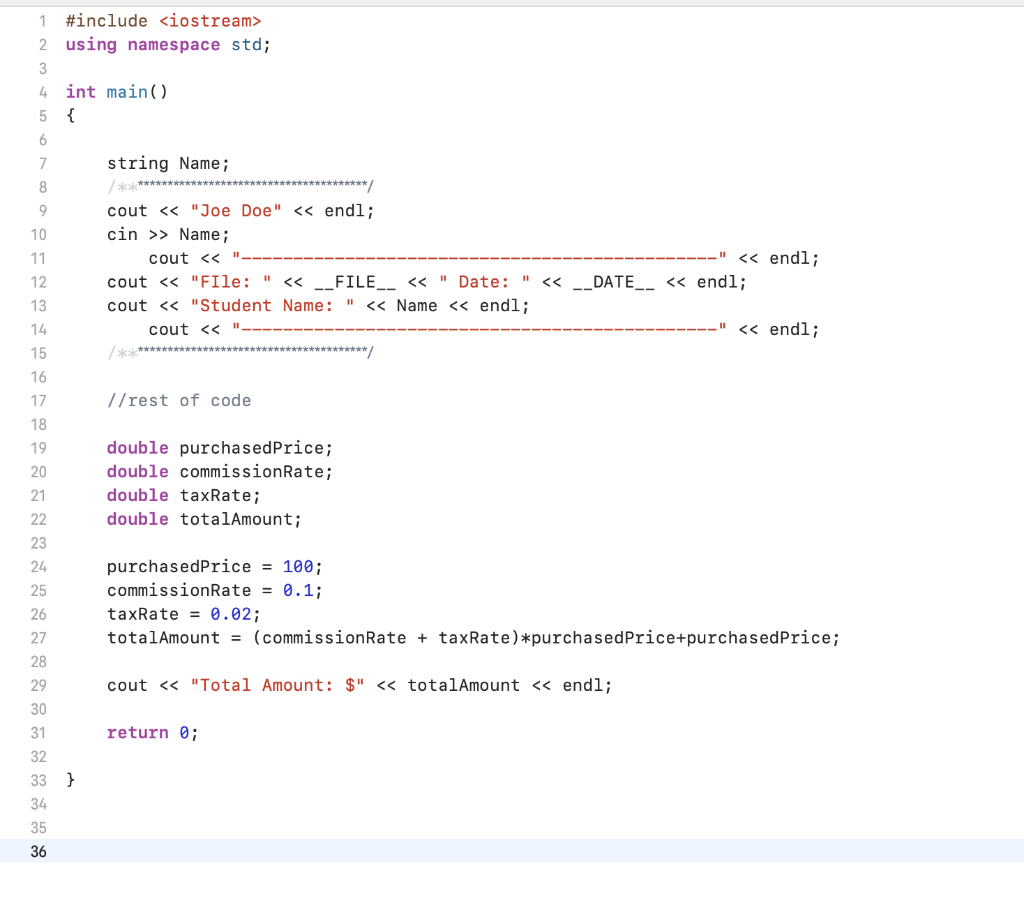Click the double purchasedPrice; declaration
This screenshot has height=903, width=1024.
coord(220,447)
